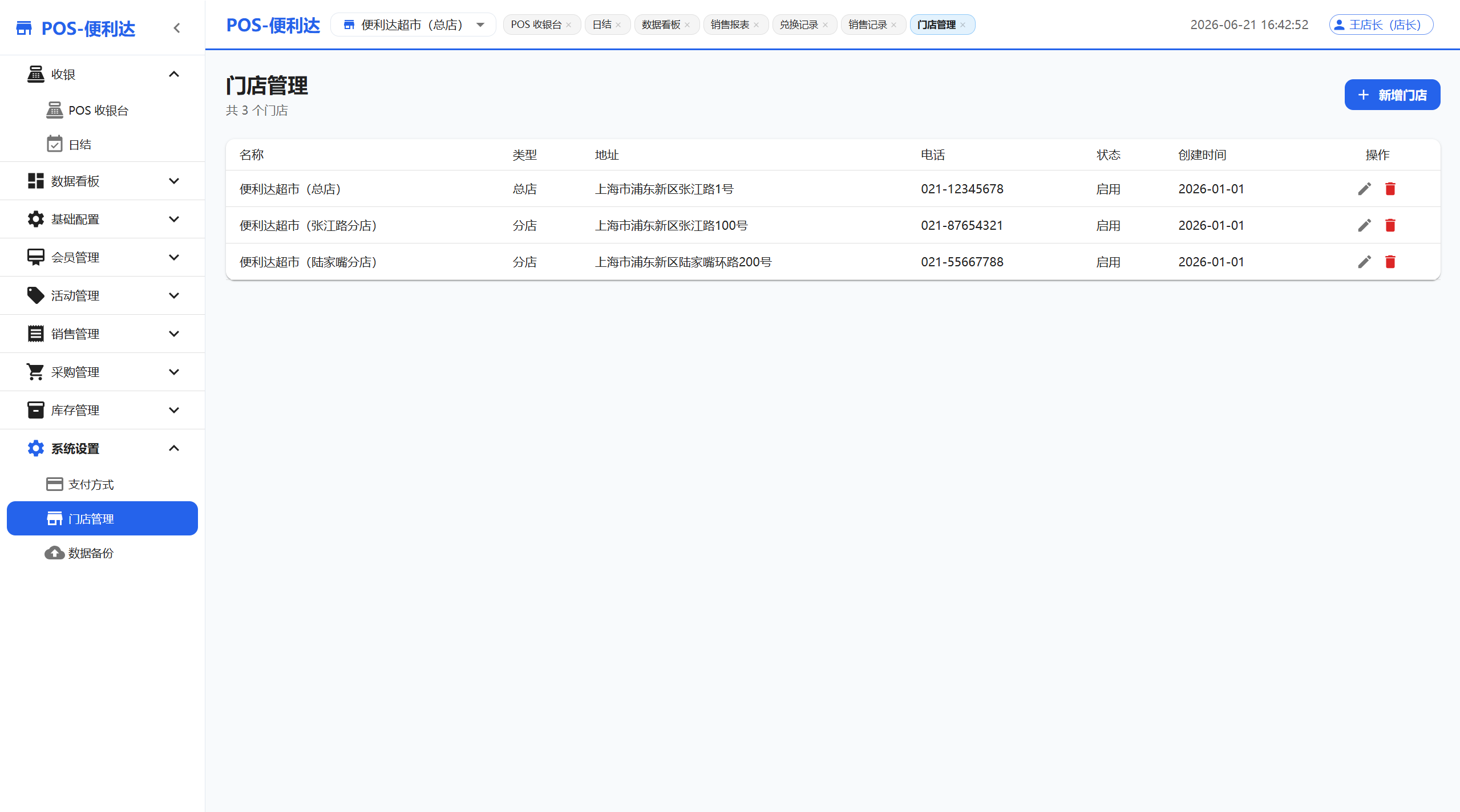Image resolution: width=1460 pixels, height=812 pixels.
Task: Open 支付方式 in the sidebar
Action: pyautogui.click(x=103, y=484)
